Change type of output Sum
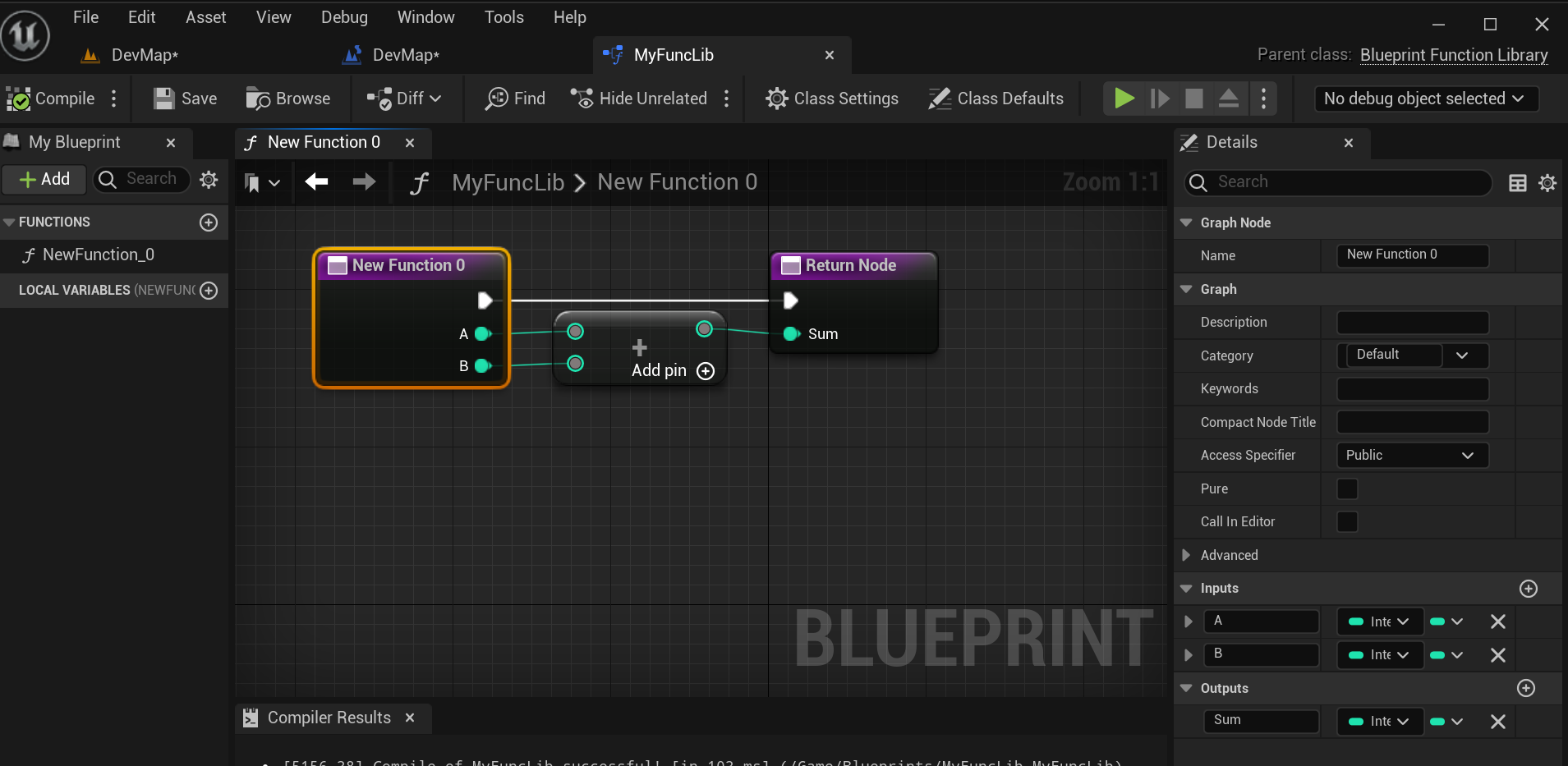Viewport: 1568px width, 766px height. tap(1380, 721)
